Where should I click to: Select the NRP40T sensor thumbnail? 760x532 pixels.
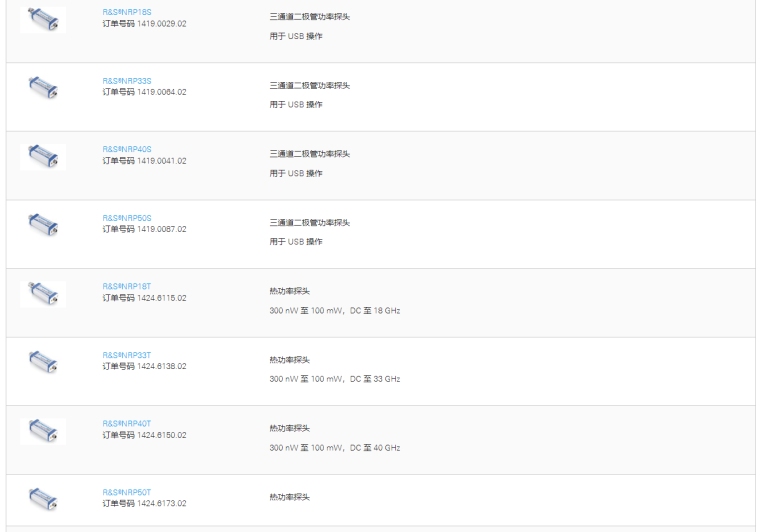[x=42, y=430]
